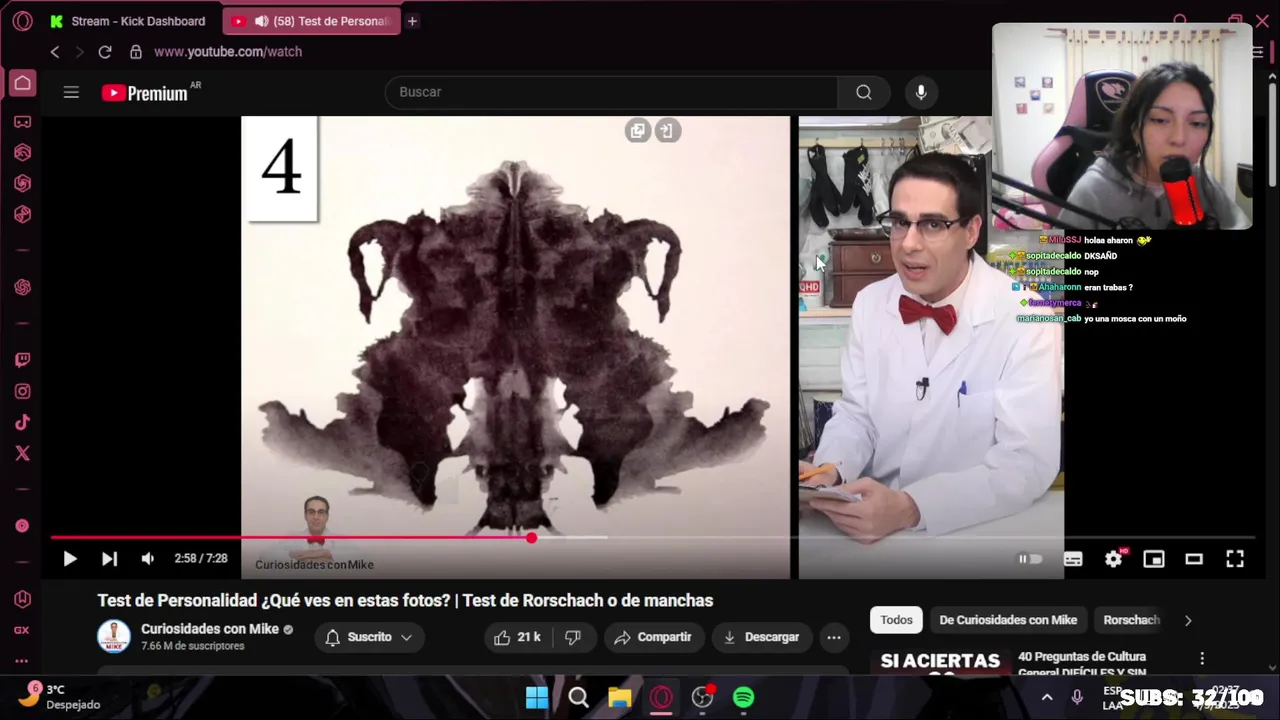Open sidebar three-dots setup menu
1280x720 pixels.
click(22, 661)
